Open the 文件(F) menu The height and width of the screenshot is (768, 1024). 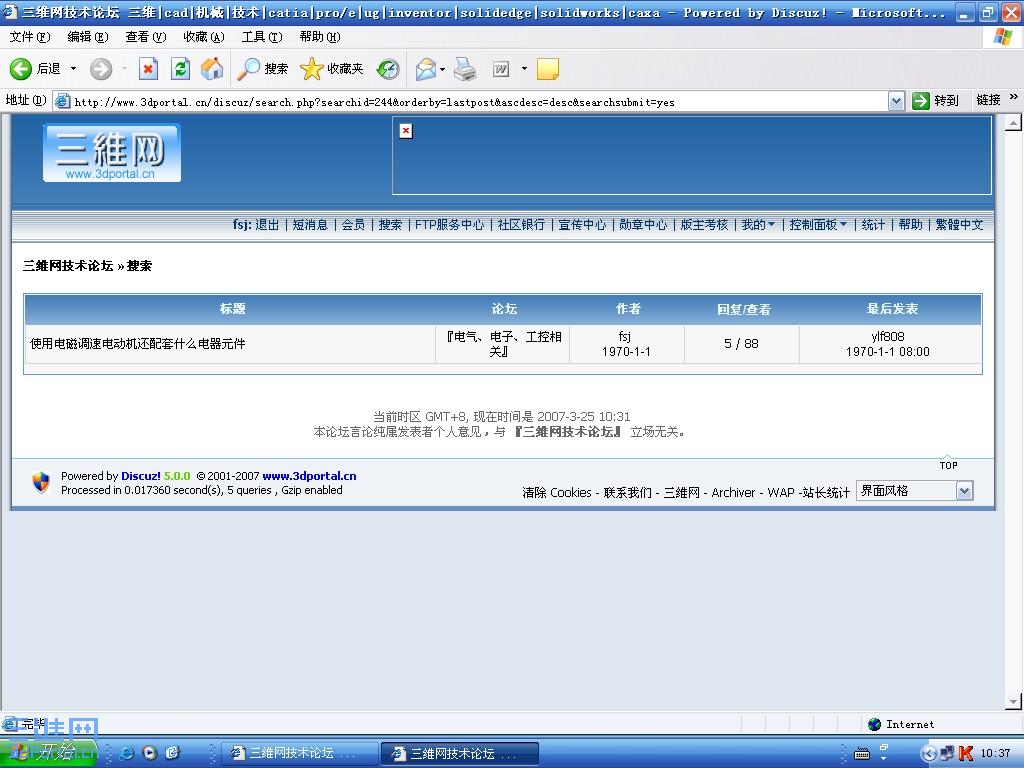point(29,37)
